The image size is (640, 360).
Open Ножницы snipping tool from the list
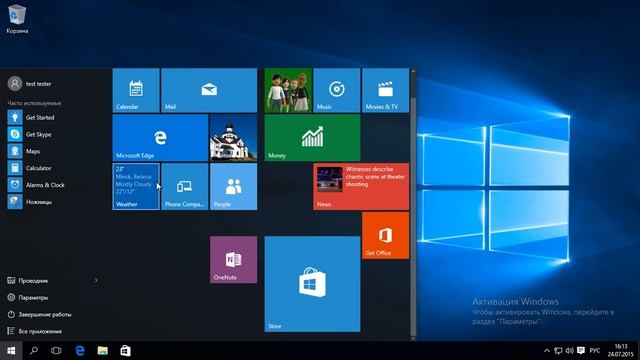pyautogui.click(x=56, y=202)
